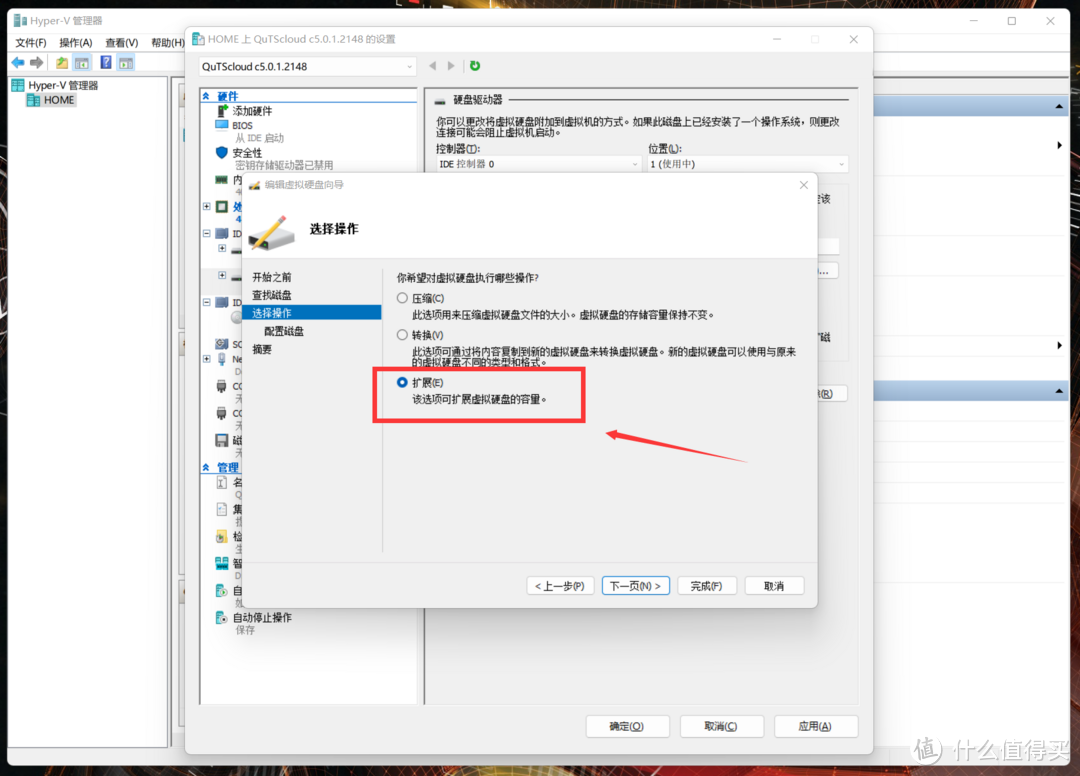1080x776 pixels.
Task: Close the 编辑虚拟硬盘向导 dialog
Action: (x=804, y=185)
